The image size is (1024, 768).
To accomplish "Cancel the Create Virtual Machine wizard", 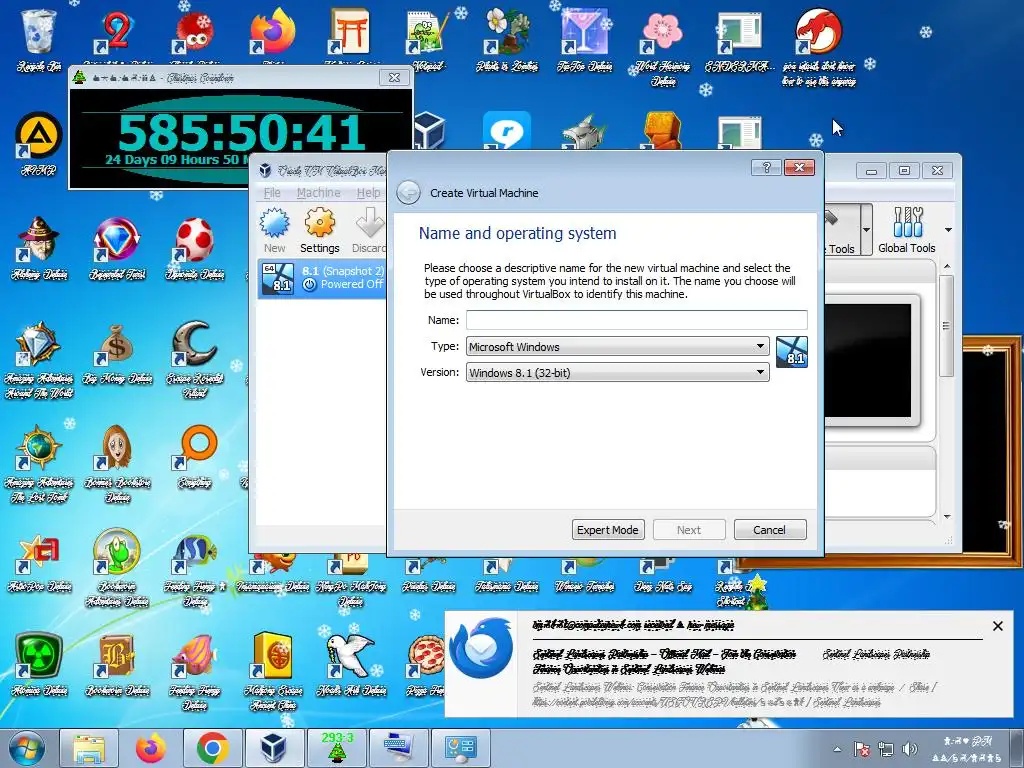I will tap(769, 530).
